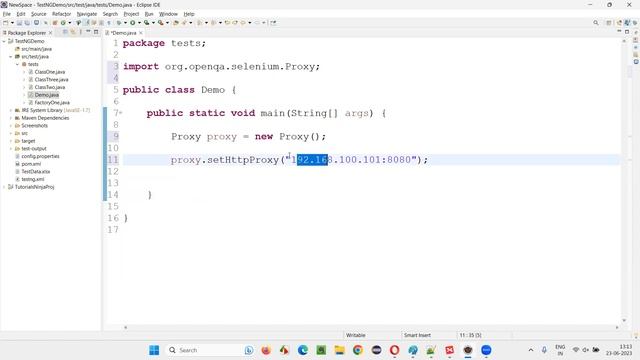Close the Demo.java editor tab
640x360 pixels.
point(141,33)
